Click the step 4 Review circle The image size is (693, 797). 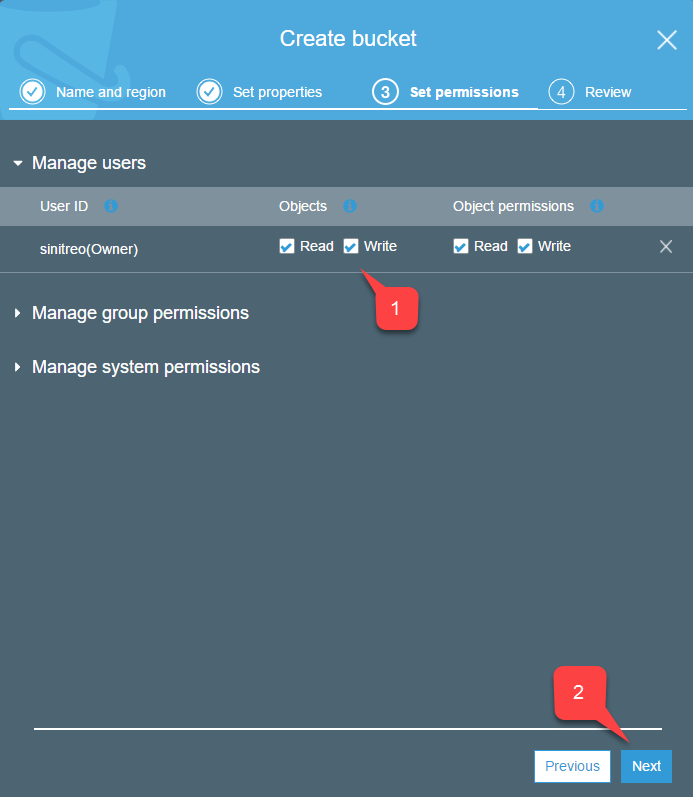coord(561,92)
